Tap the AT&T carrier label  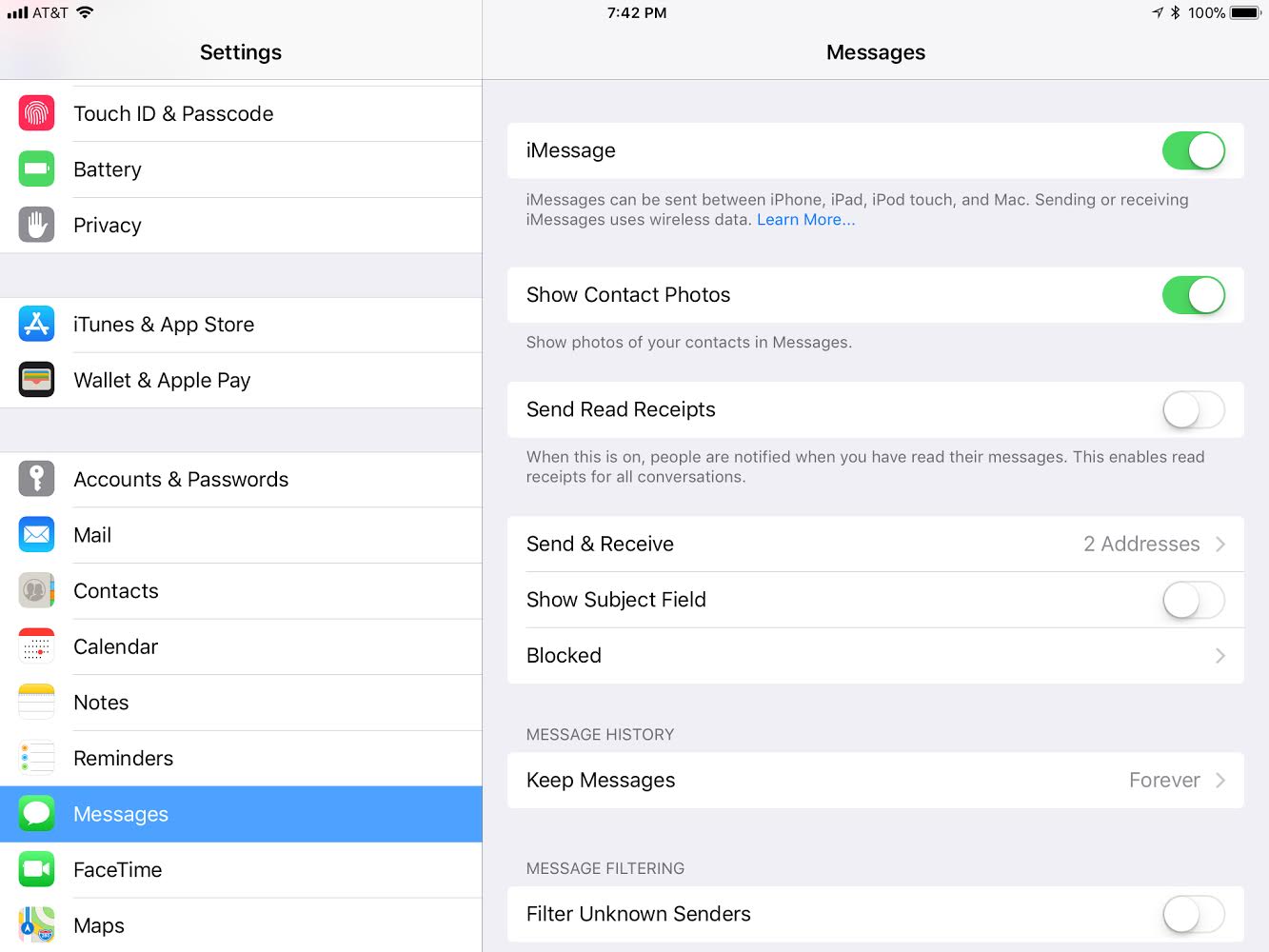pos(50,12)
